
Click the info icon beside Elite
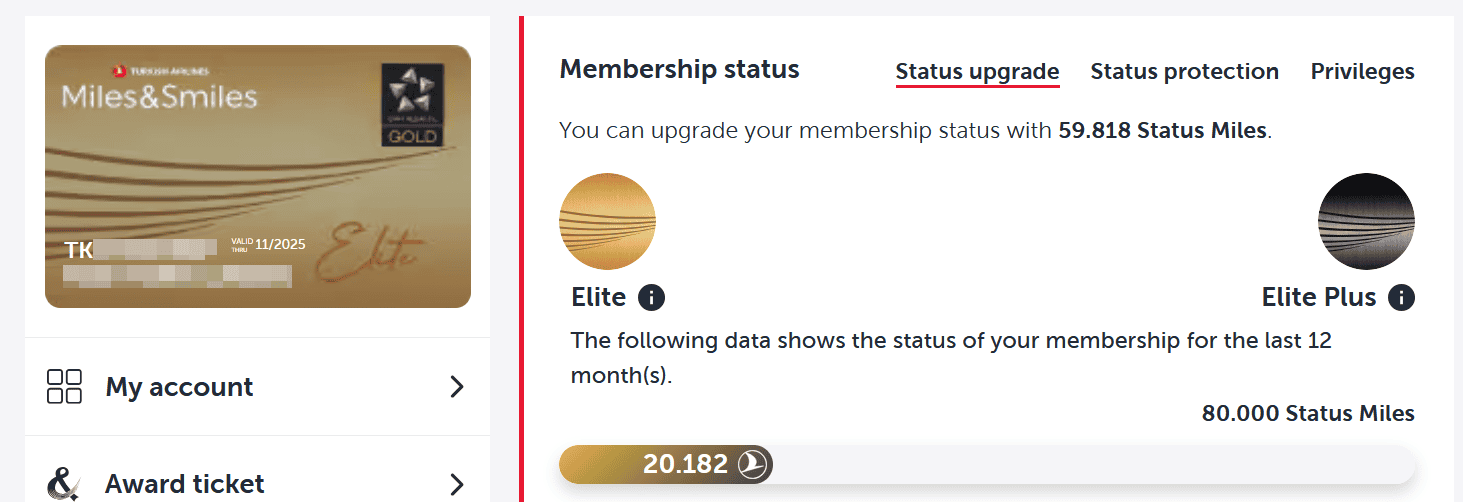[x=651, y=297]
